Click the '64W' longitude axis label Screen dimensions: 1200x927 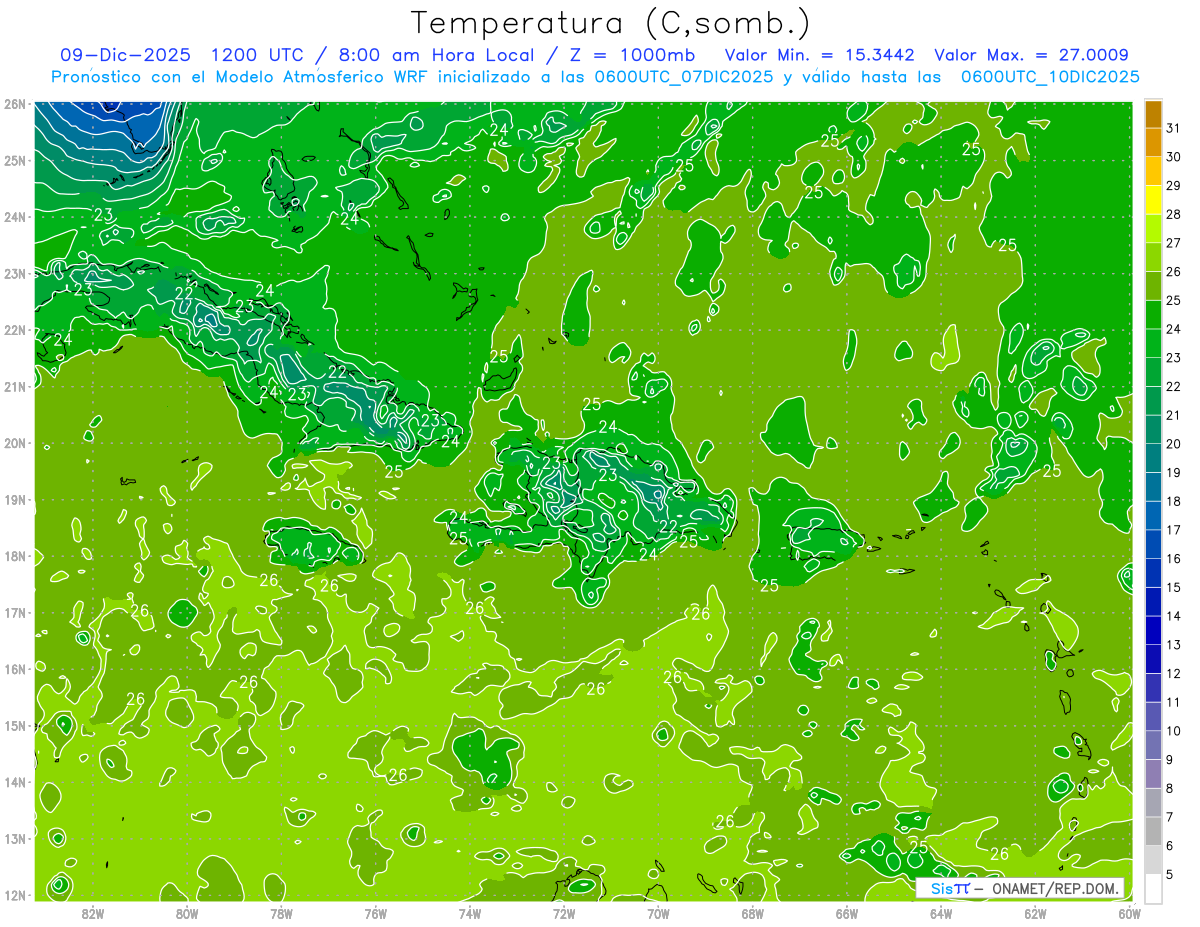coord(941,913)
